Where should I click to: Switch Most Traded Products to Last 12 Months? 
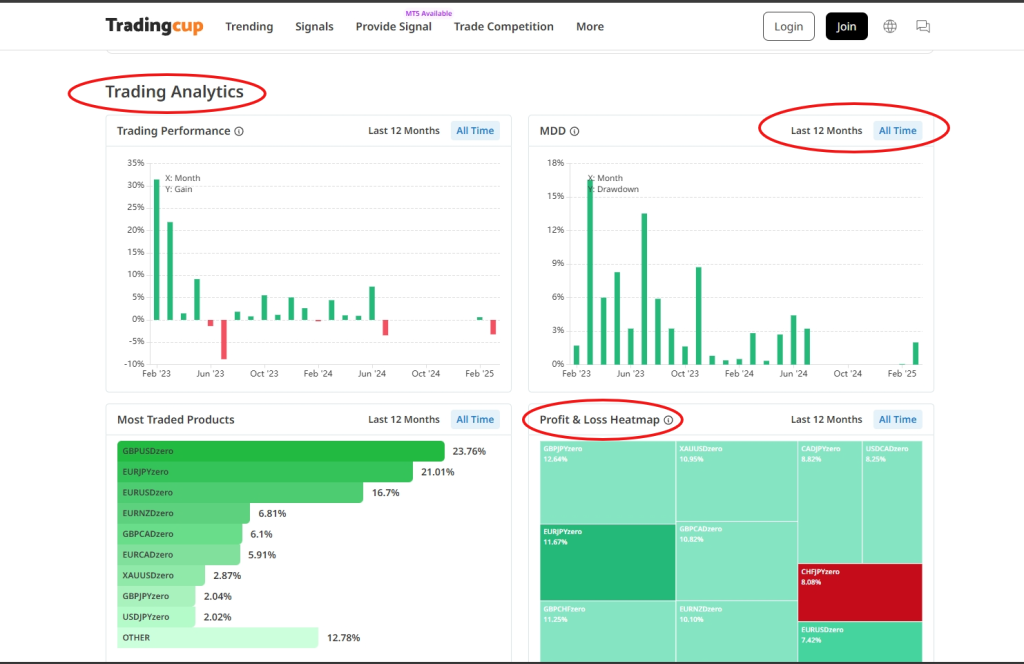coord(403,420)
